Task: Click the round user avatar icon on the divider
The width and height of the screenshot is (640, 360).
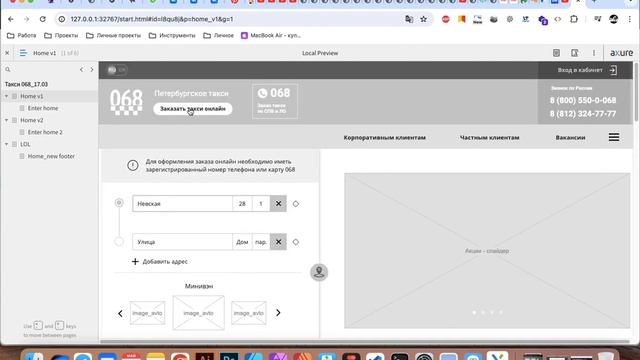Action: tap(319, 272)
